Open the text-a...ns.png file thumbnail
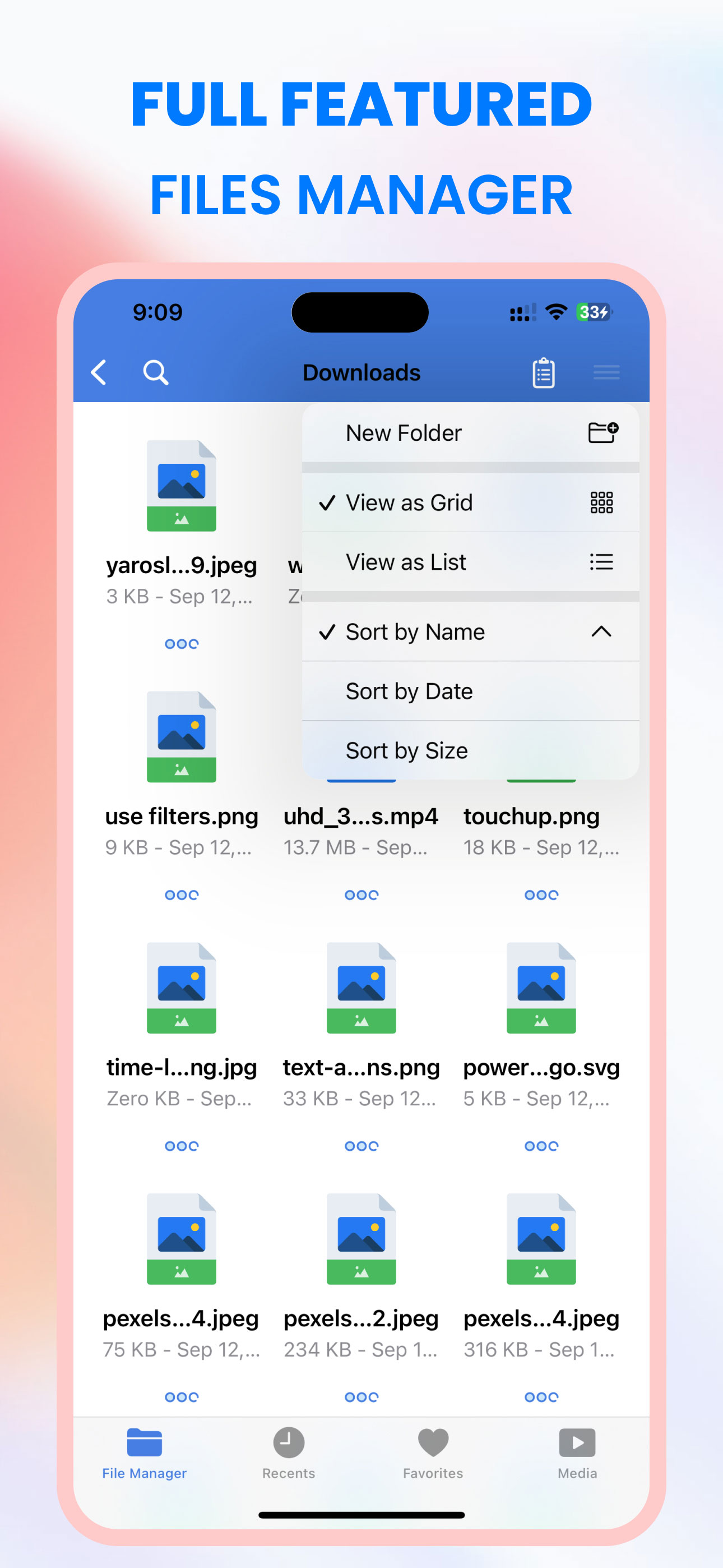Viewport: 723px width, 1568px height. tap(361, 988)
